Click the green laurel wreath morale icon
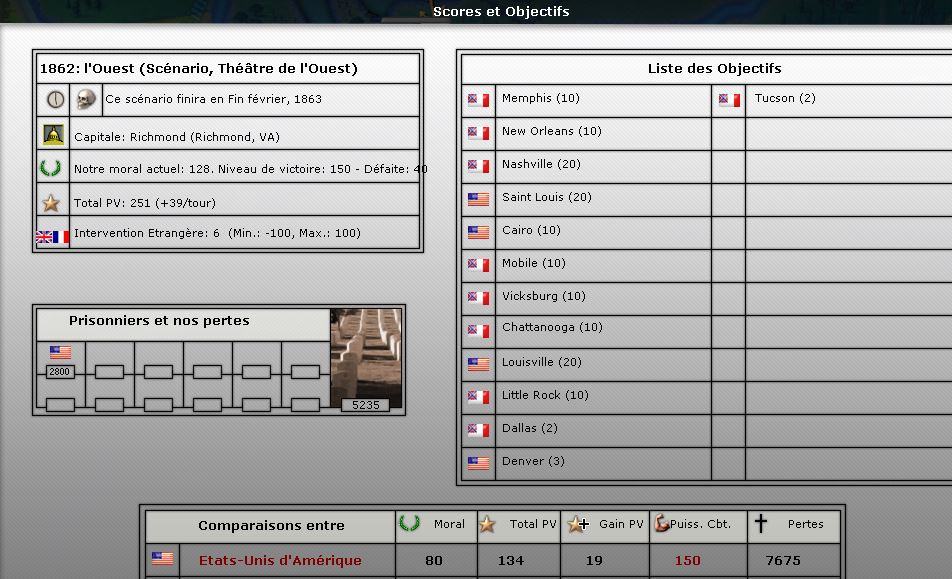The image size is (952, 579). [50, 168]
